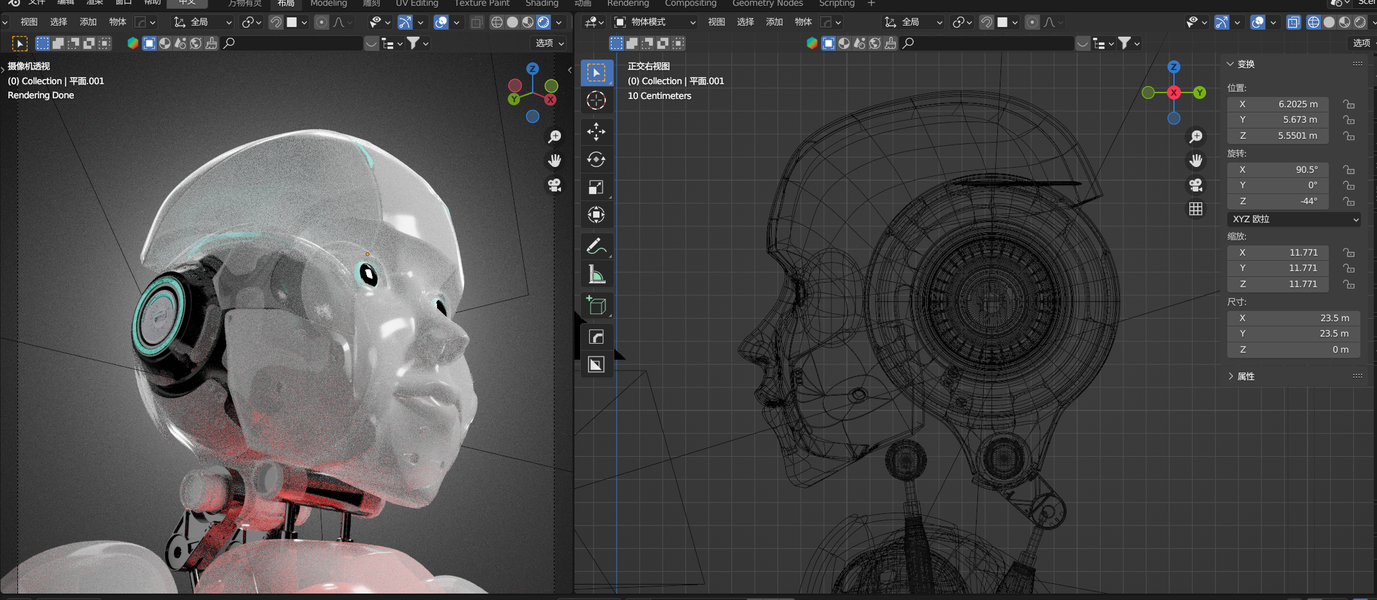Switch perspective/orthographic with grid icon
This screenshot has height=600, width=1377.
tap(1195, 209)
